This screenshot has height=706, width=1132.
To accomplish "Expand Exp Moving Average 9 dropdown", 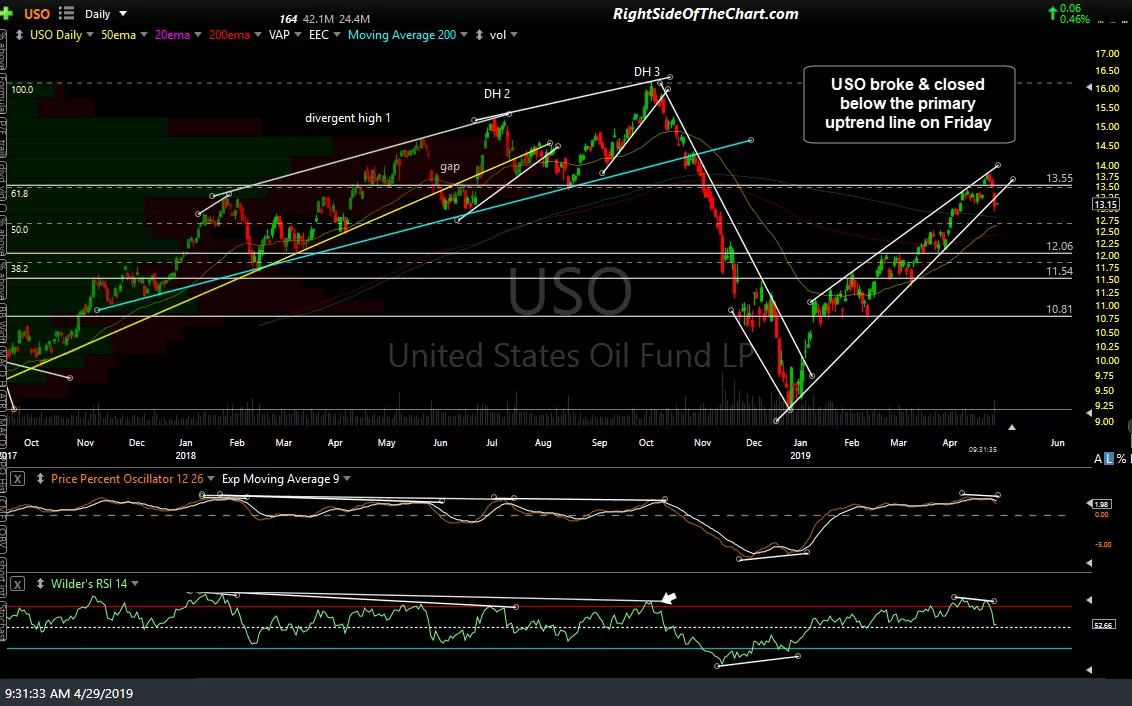I will [347, 479].
